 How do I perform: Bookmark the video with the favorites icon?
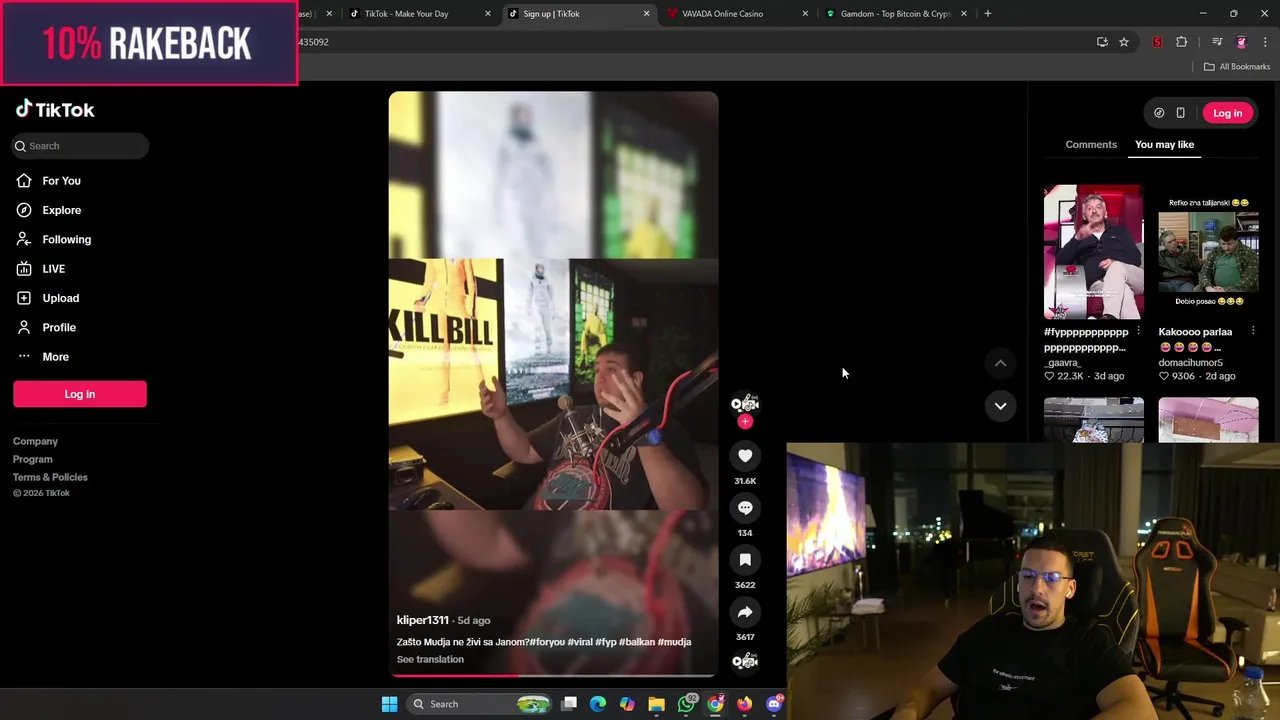(x=745, y=560)
